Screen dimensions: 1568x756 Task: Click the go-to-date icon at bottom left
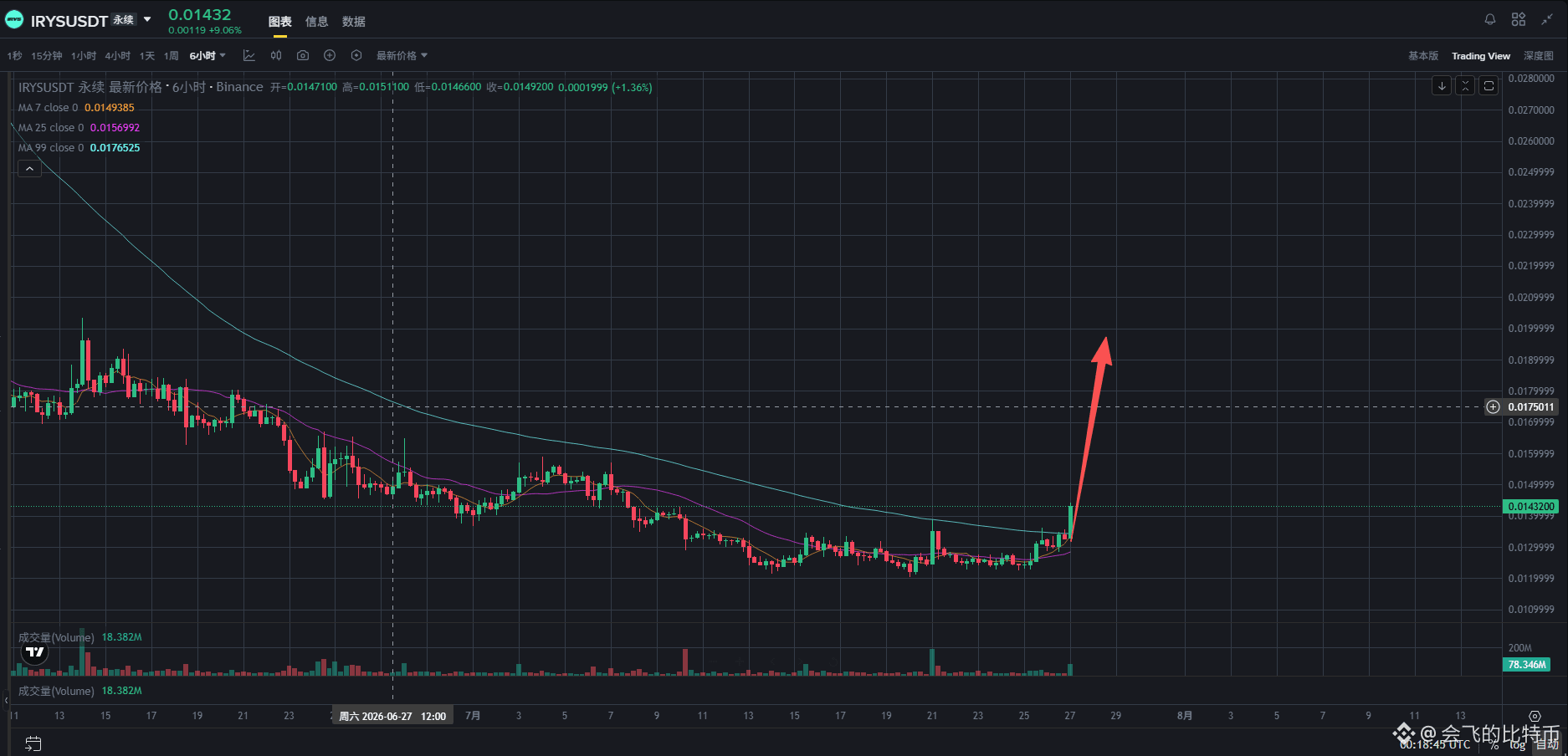click(x=33, y=743)
